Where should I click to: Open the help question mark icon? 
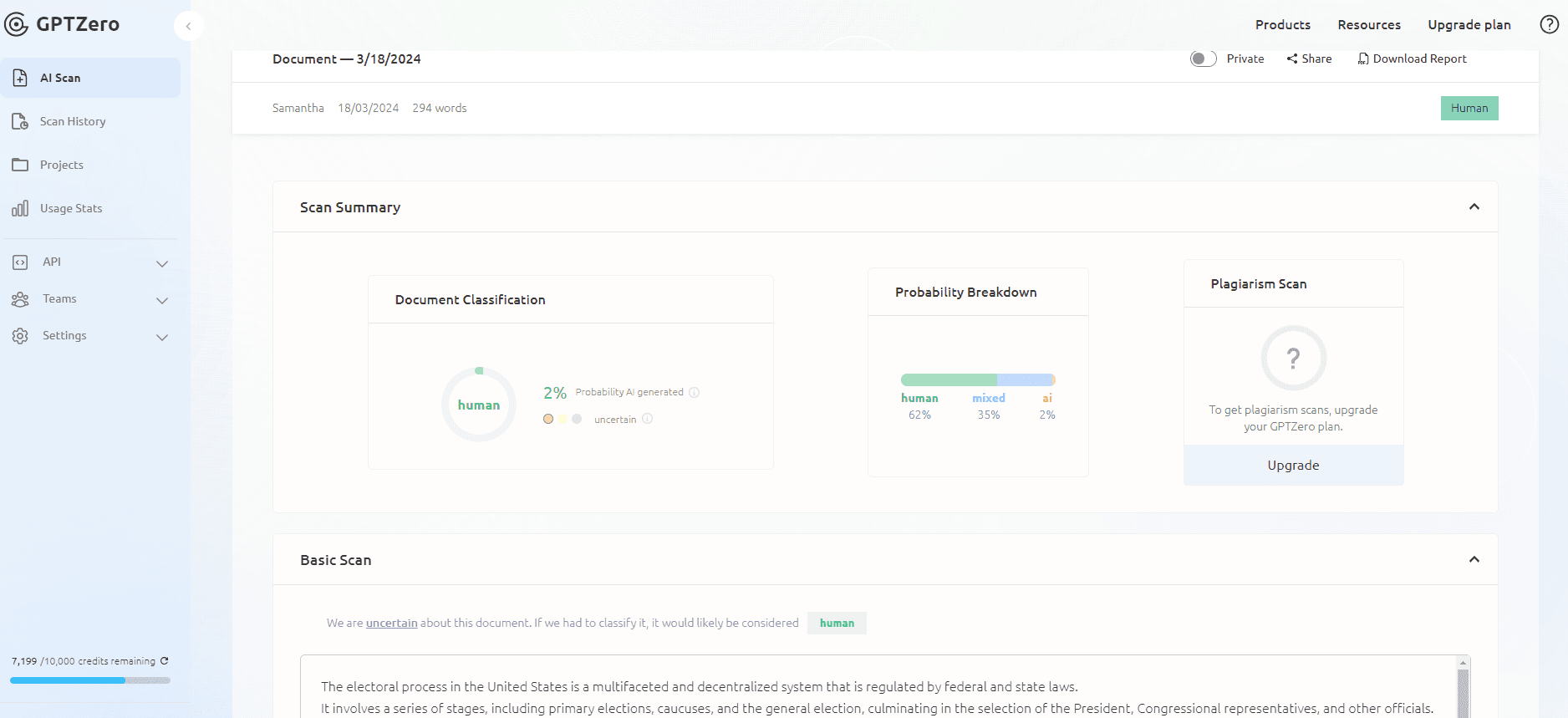1549,24
